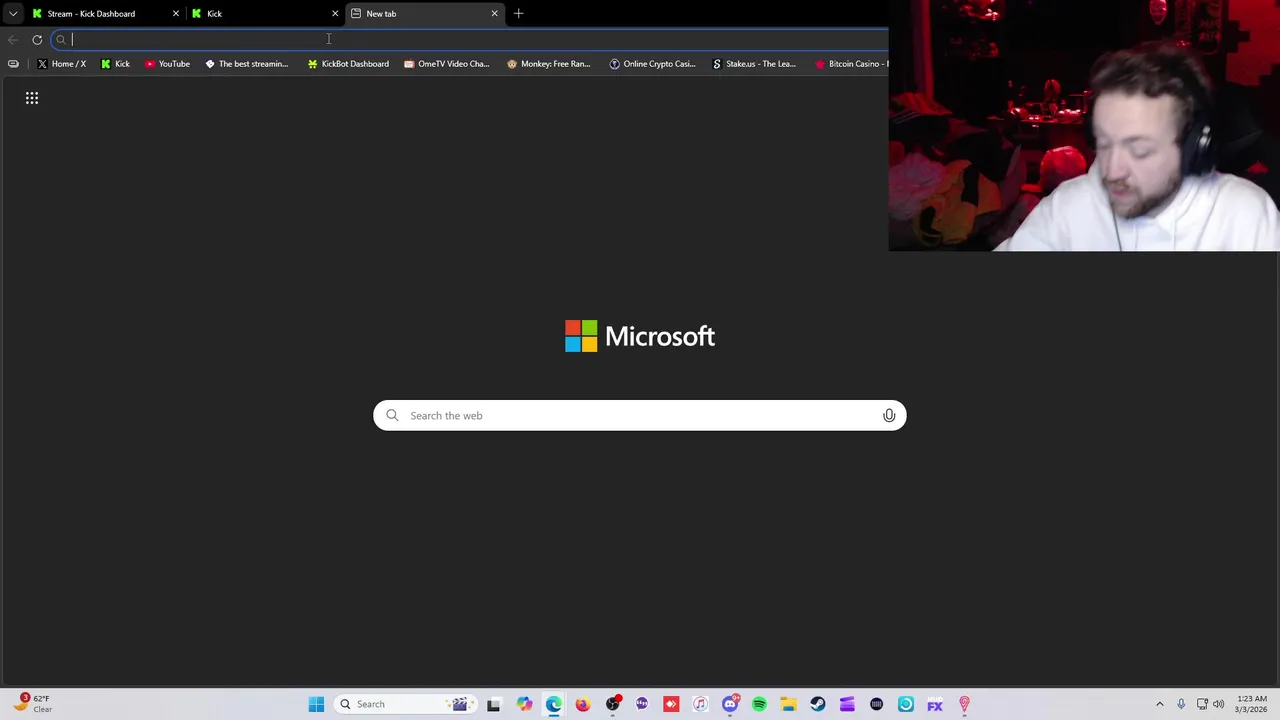Open volume control in the system tray
This screenshot has height=720, width=1280.
(x=1219, y=704)
